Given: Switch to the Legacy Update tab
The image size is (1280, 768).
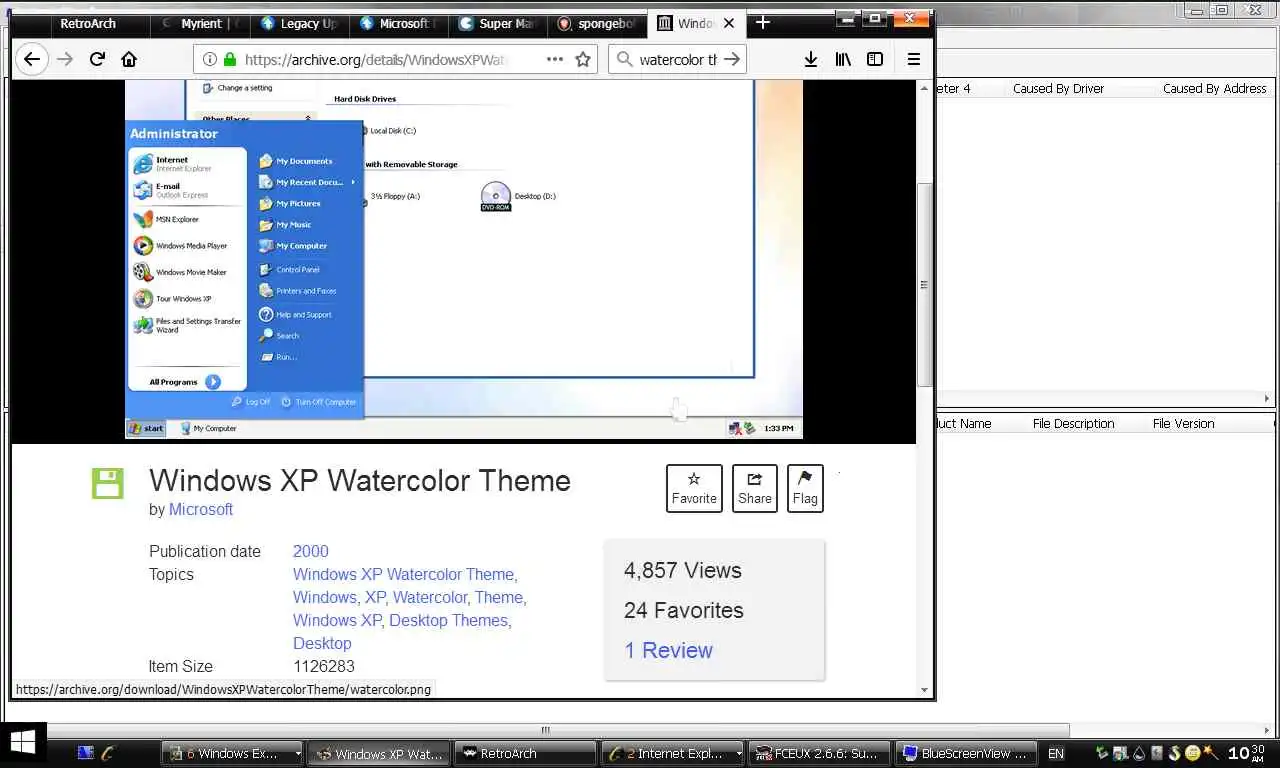Looking at the screenshot, I should (x=298, y=23).
